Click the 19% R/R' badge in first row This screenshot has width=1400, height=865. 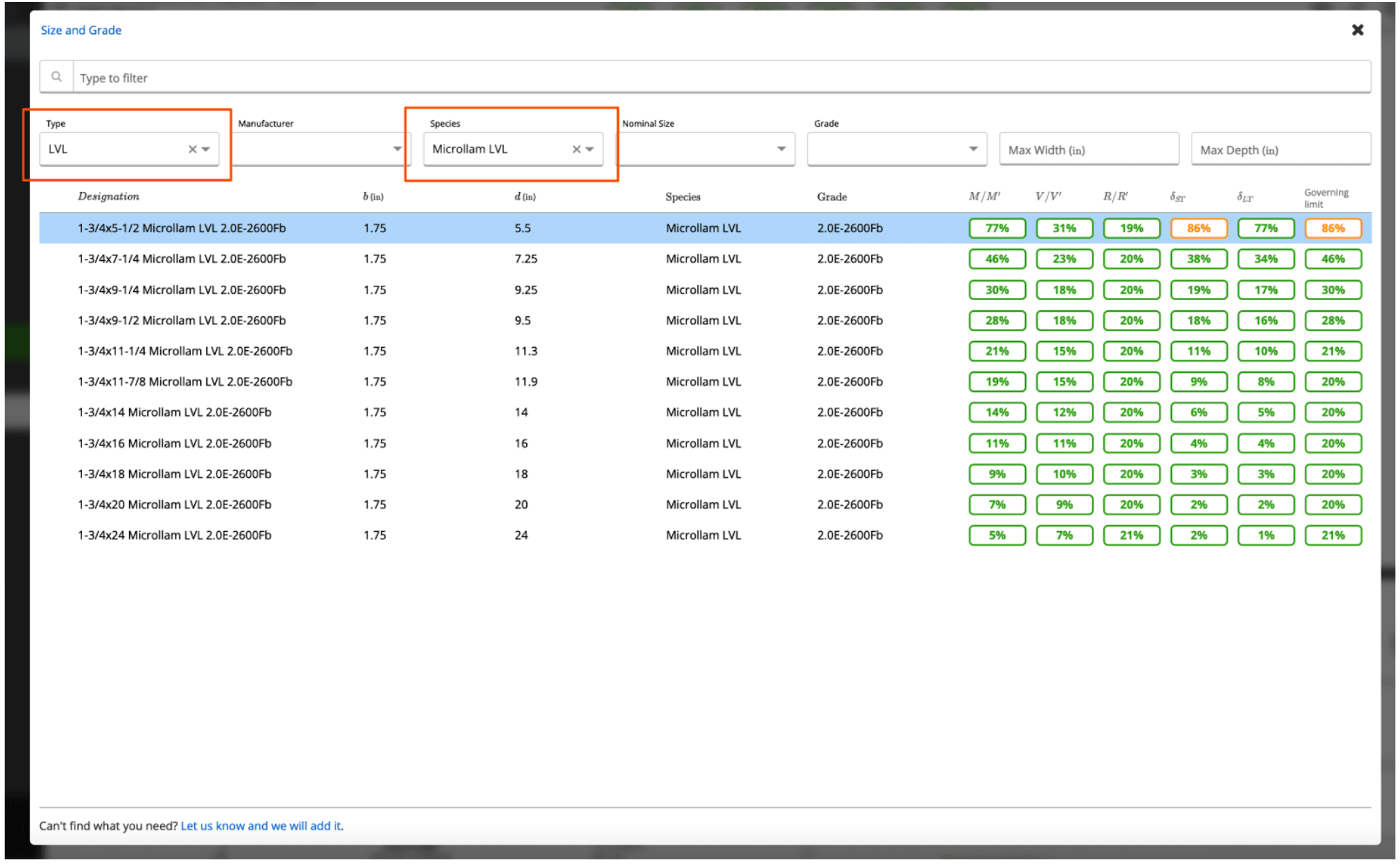[x=1131, y=228]
